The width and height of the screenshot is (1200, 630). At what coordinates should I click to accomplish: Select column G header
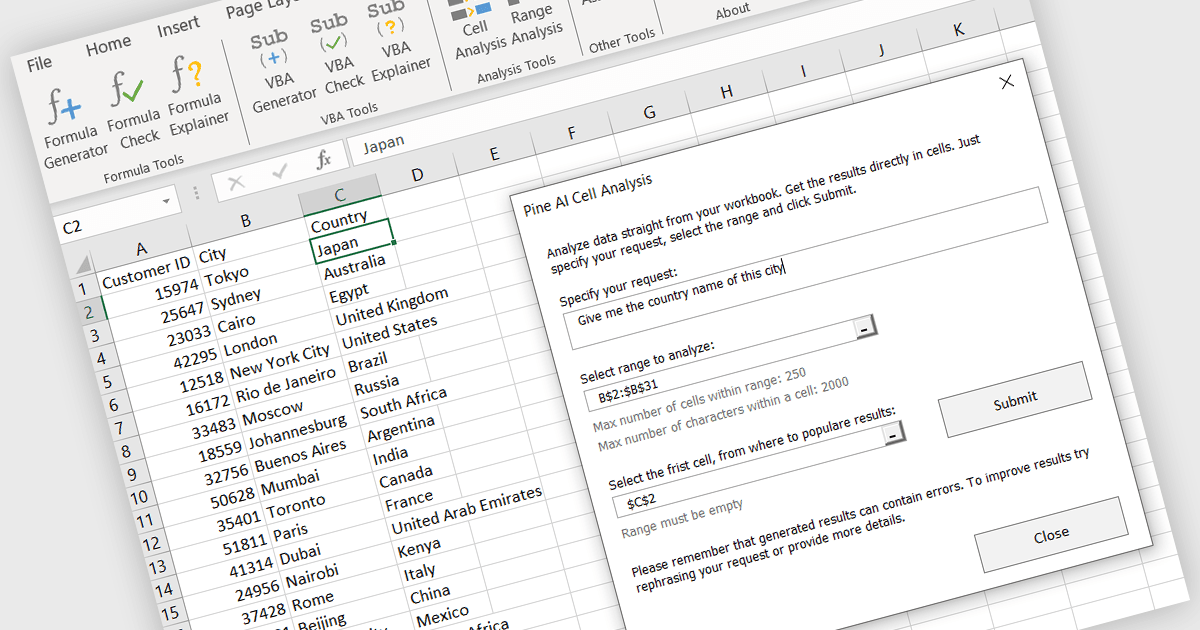pos(649,113)
